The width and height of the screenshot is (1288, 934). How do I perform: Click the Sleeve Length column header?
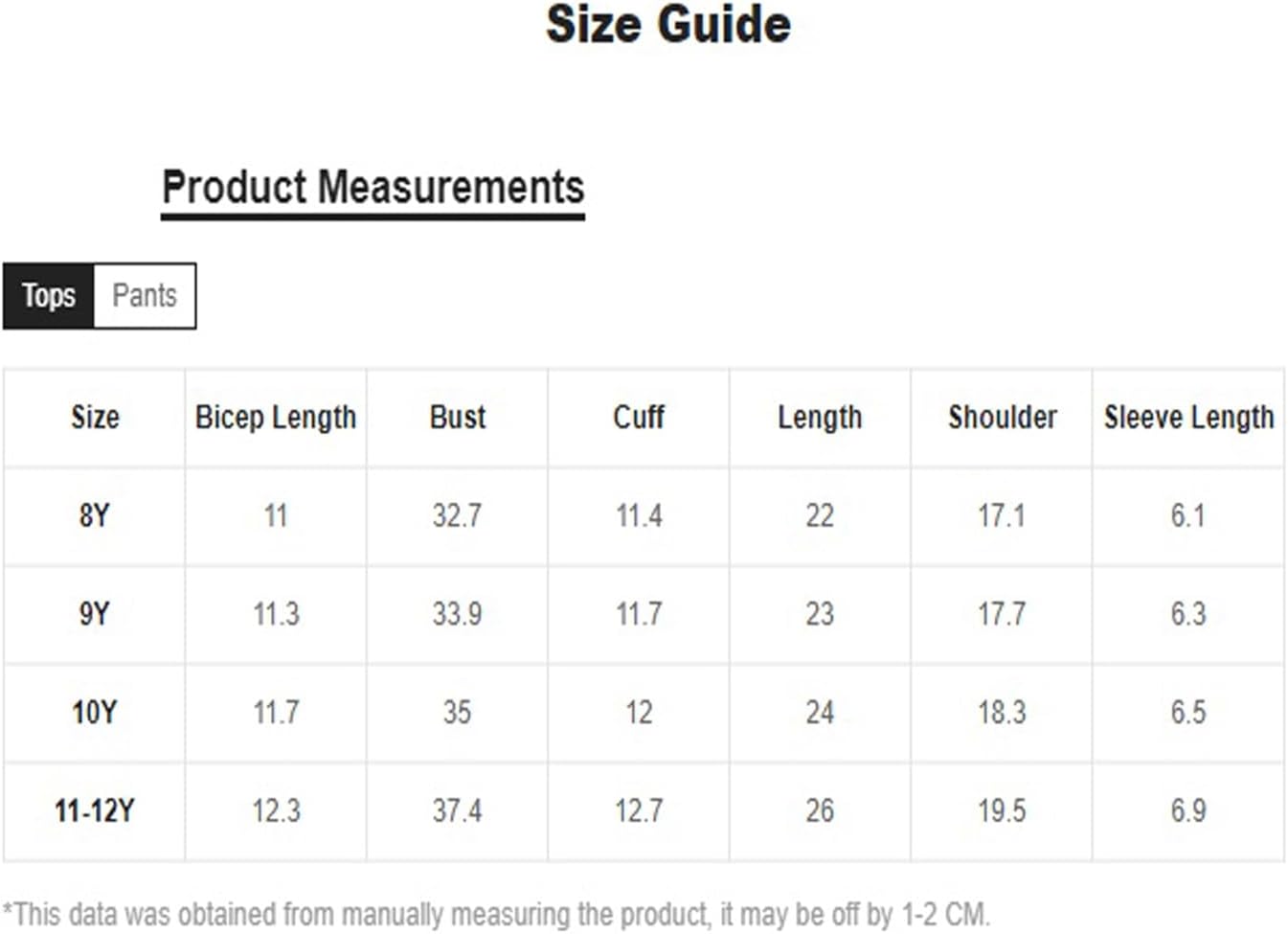[x=1188, y=418]
